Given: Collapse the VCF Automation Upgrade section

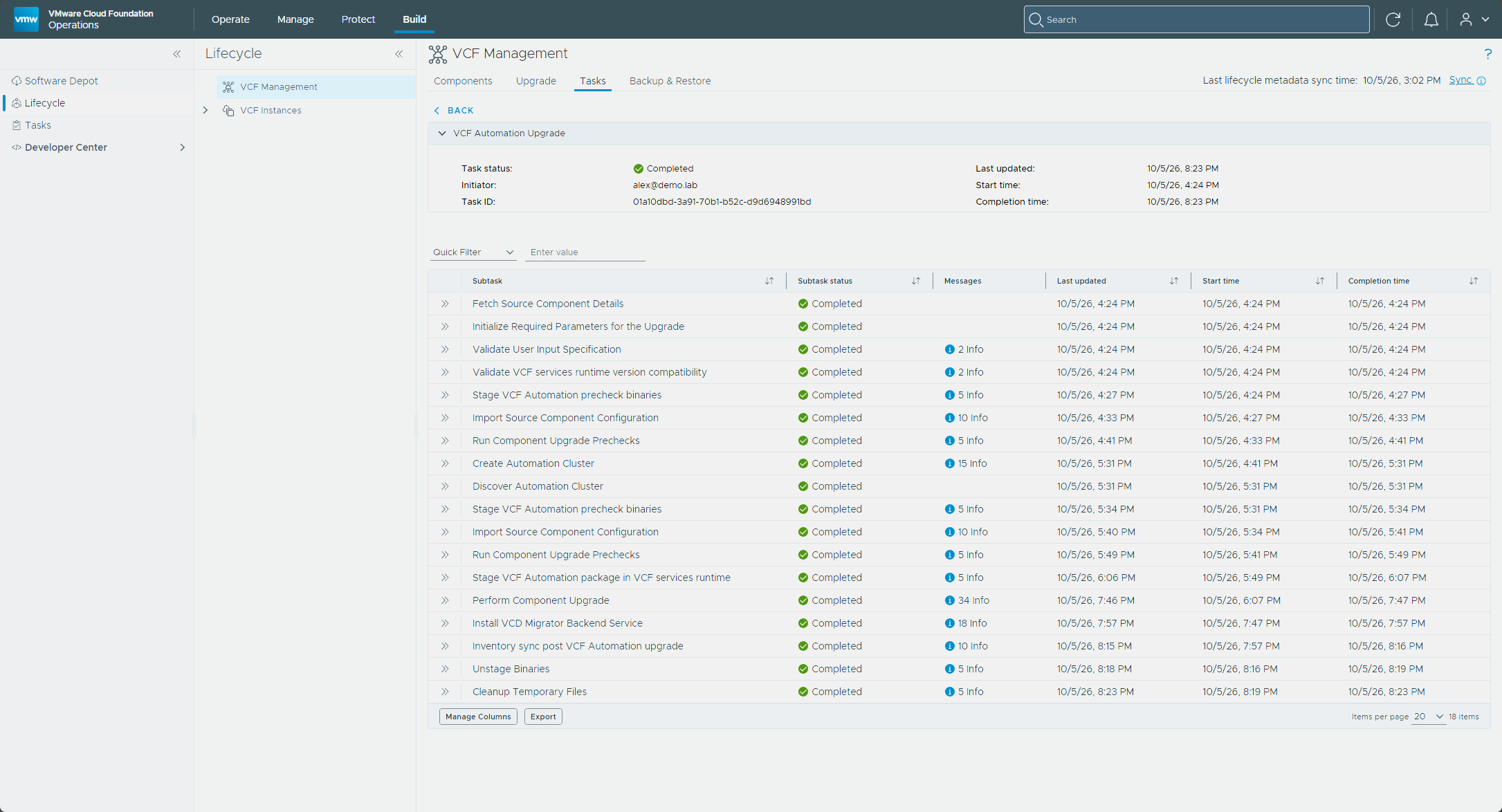Looking at the screenshot, I should [442, 133].
